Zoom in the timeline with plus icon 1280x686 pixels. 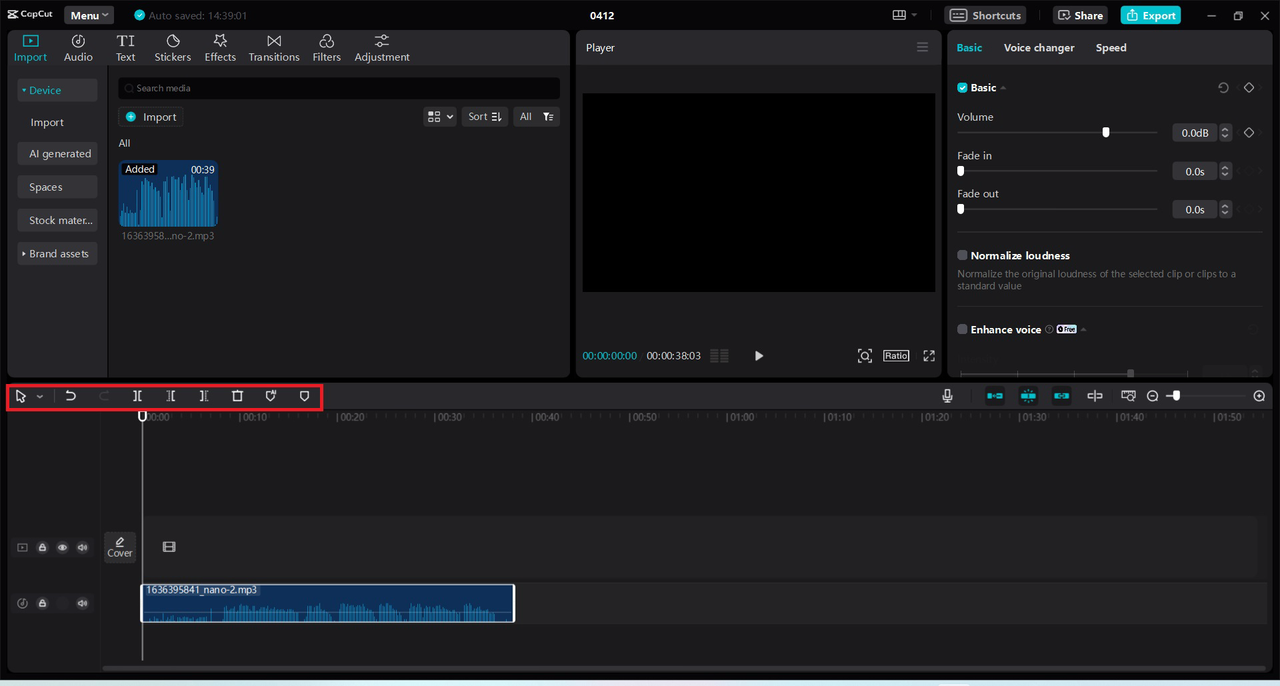[1259, 396]
